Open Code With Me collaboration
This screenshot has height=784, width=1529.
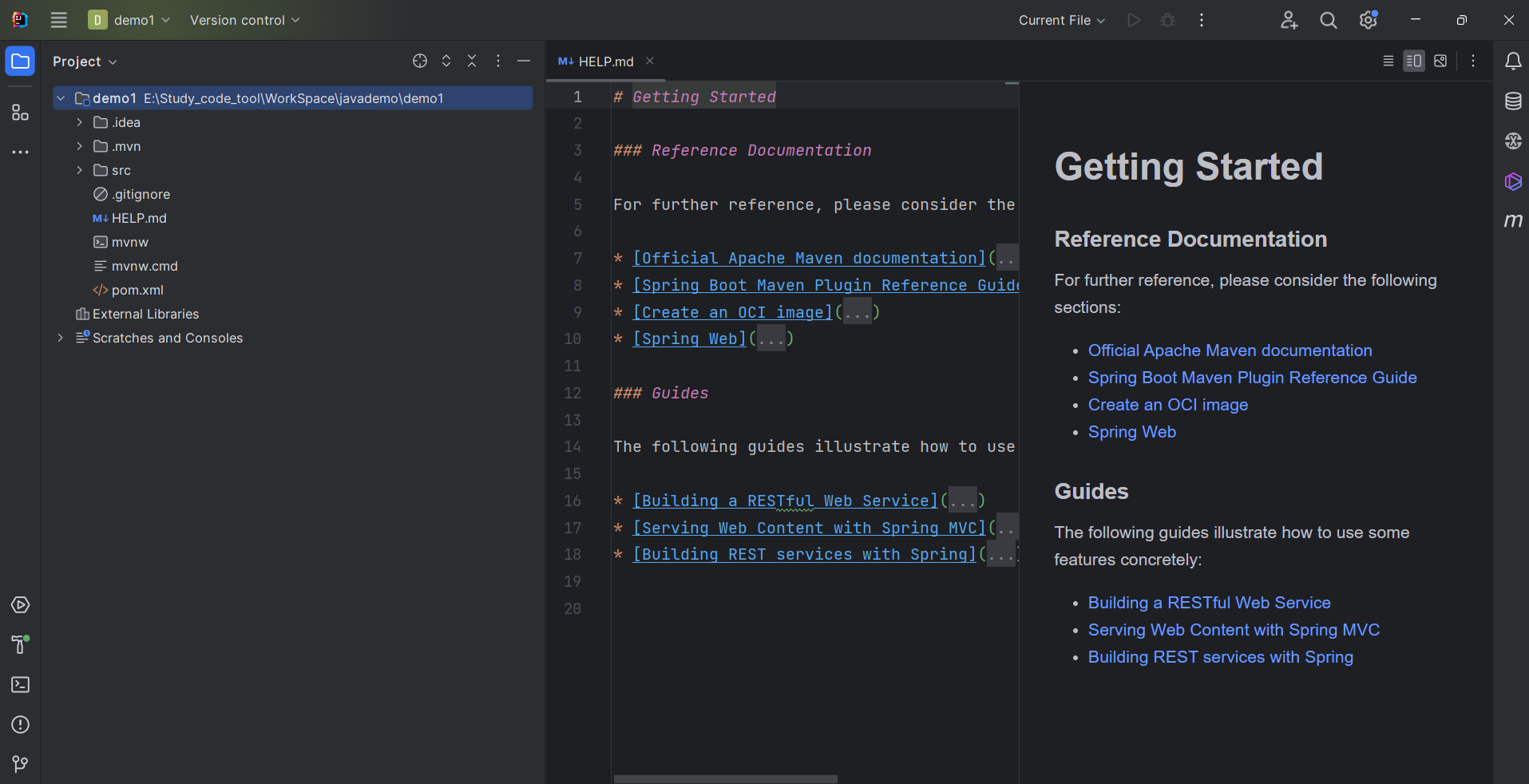(x=1289, y=20)
